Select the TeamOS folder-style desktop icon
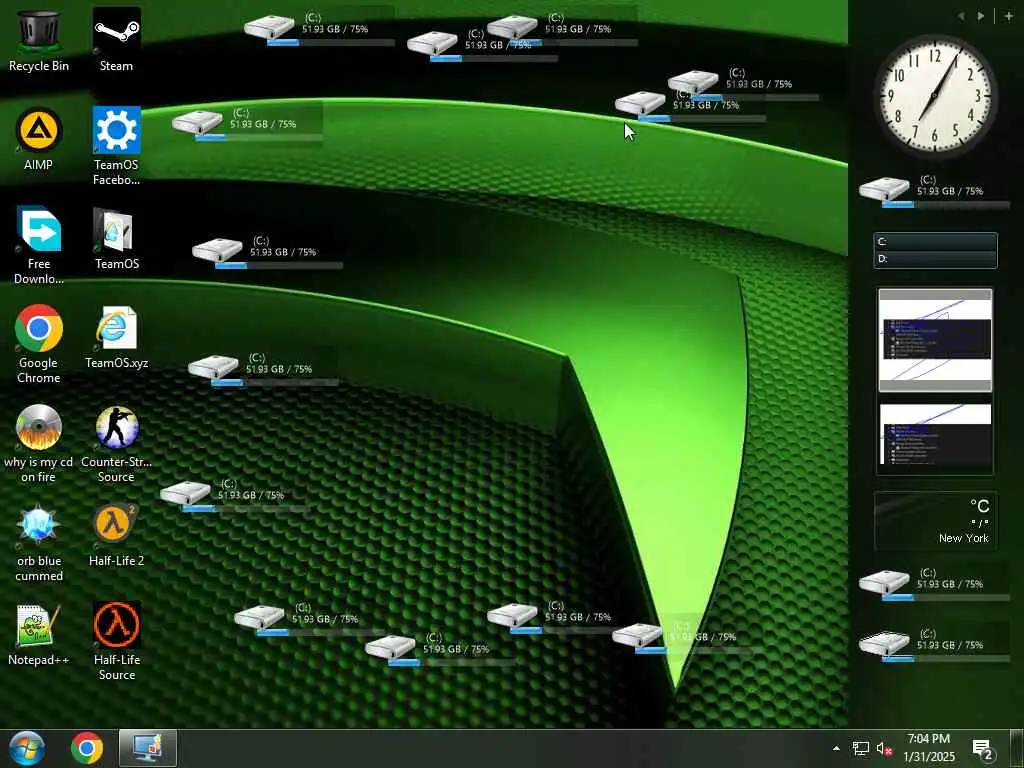 click(x=116, y=238)
